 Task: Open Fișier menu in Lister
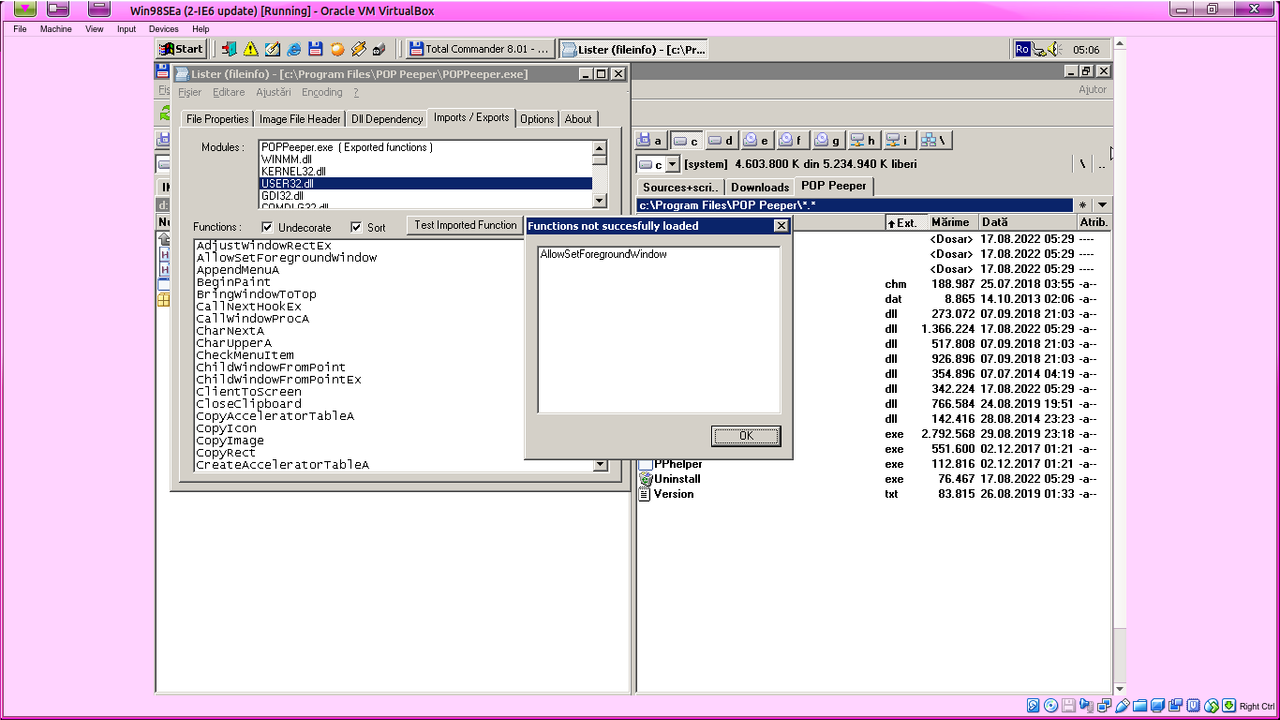(x=190, y=92)
